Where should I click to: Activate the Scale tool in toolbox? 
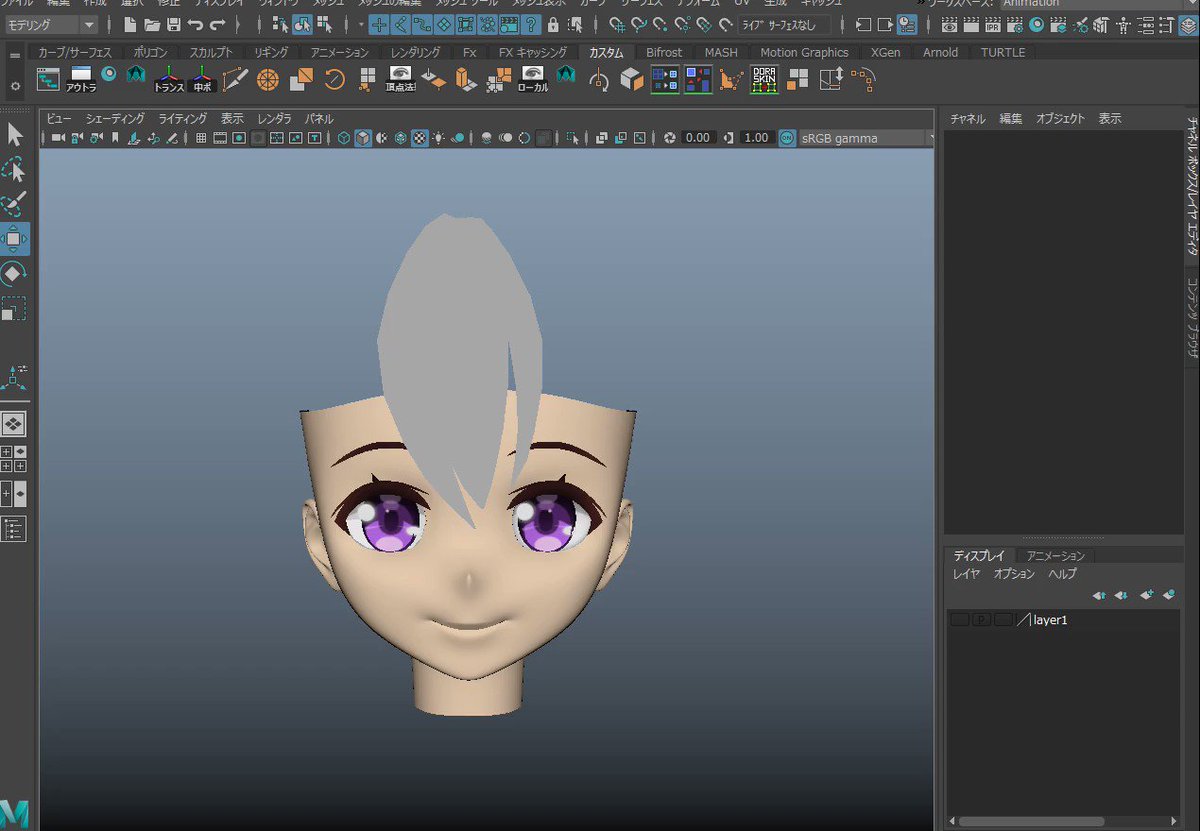(14, 308)
